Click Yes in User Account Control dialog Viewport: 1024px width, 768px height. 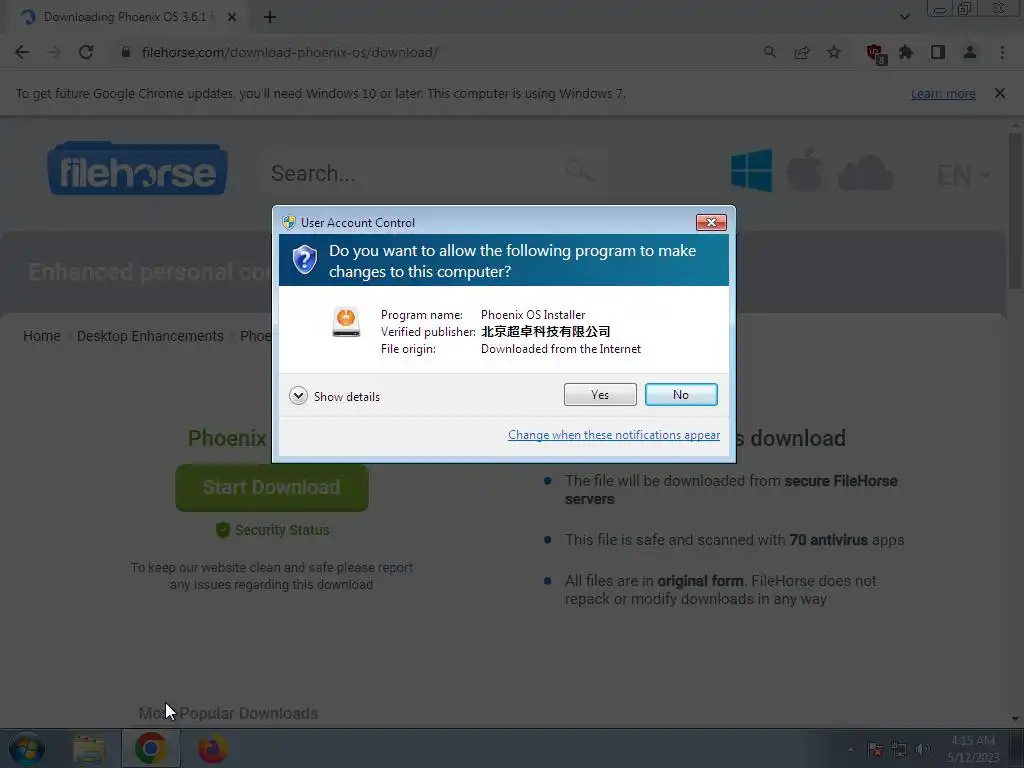(x=600, y=394)
